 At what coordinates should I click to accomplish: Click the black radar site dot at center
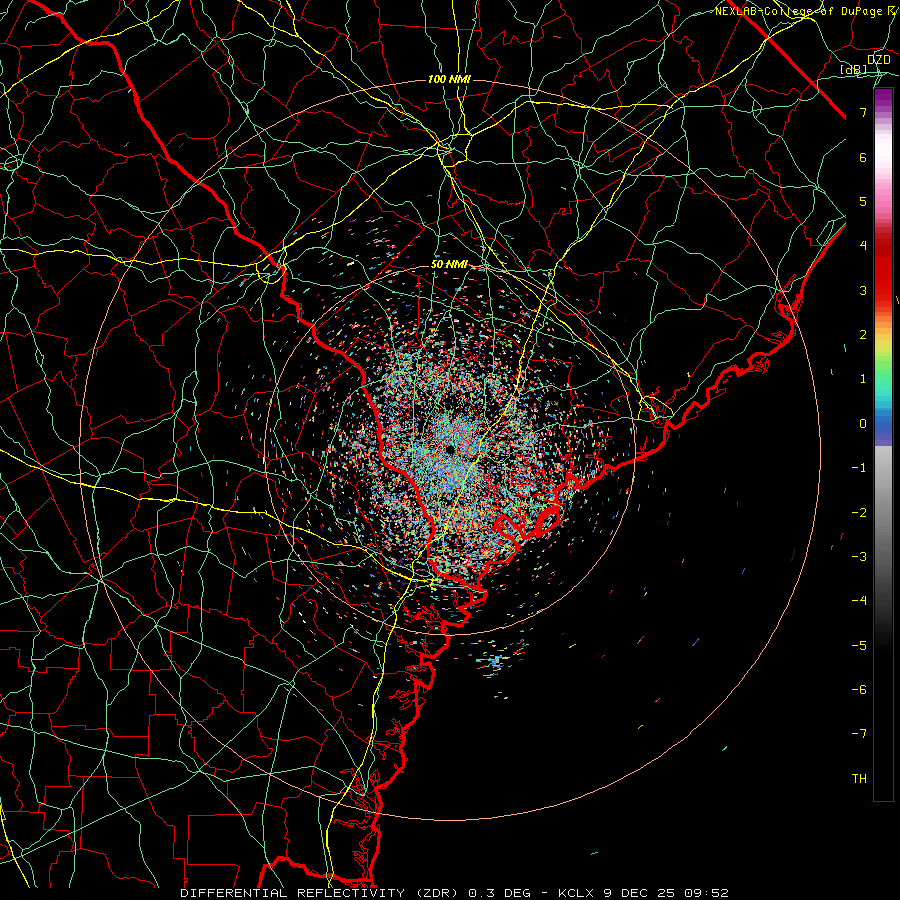pos(450,449)
